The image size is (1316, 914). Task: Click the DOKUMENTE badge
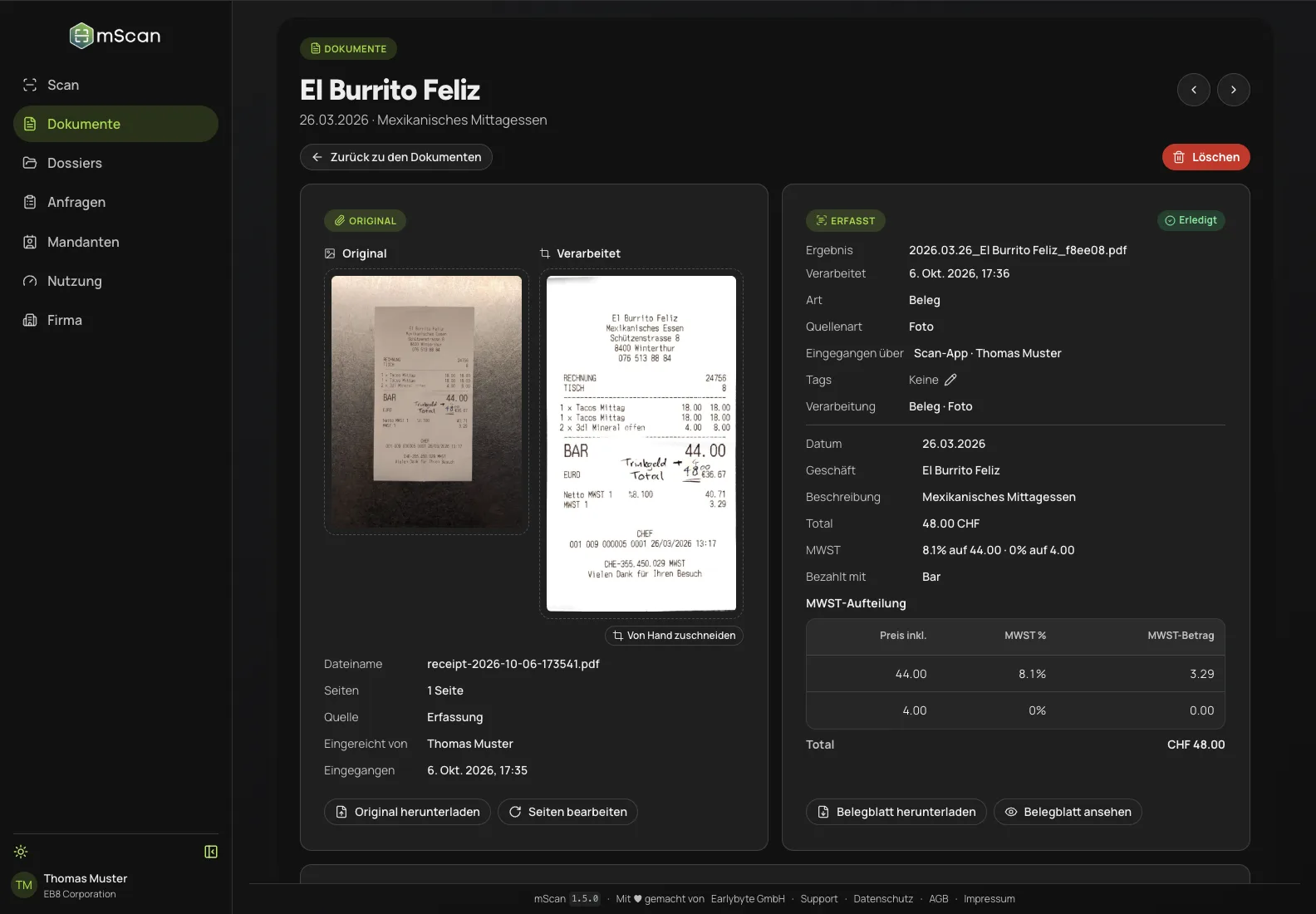click(x=348, y=49)
